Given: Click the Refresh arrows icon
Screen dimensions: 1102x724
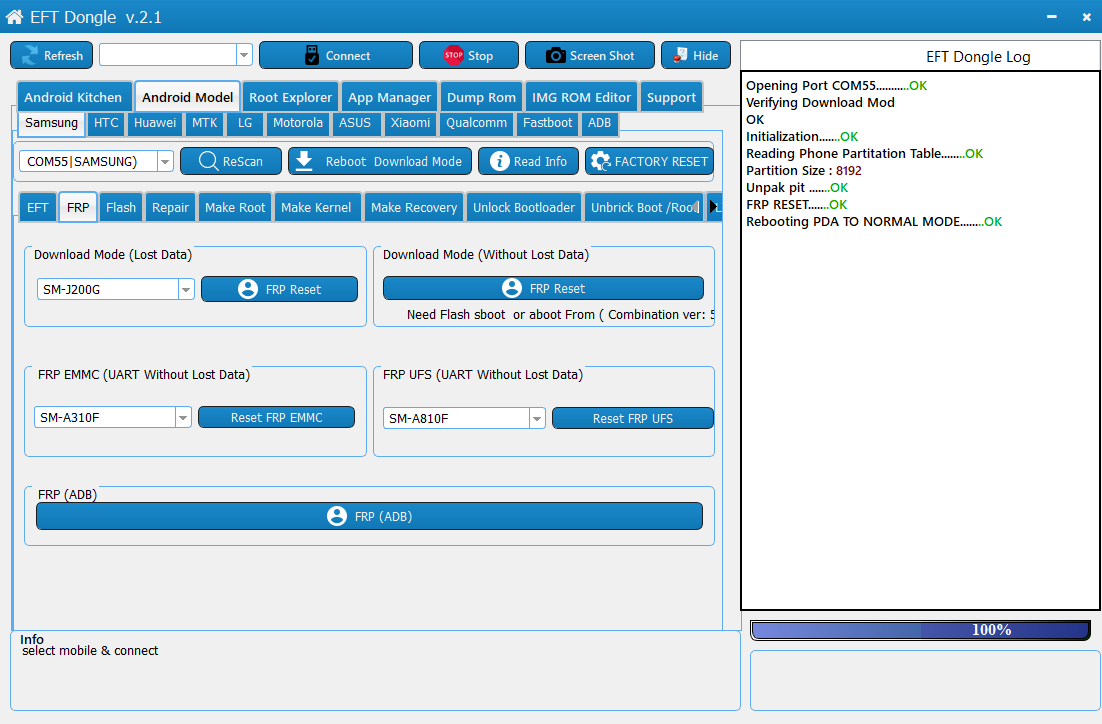Looking at the screenshot, I should pyautogui.click(x=30, y=56).
